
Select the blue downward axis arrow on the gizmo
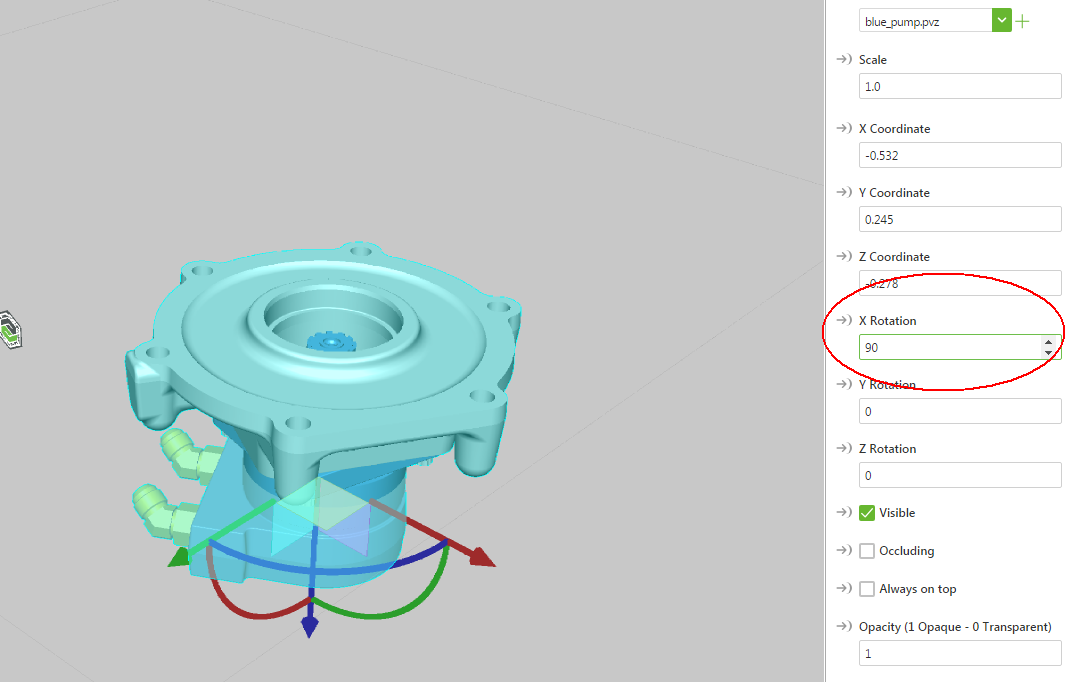pos(310,625)
